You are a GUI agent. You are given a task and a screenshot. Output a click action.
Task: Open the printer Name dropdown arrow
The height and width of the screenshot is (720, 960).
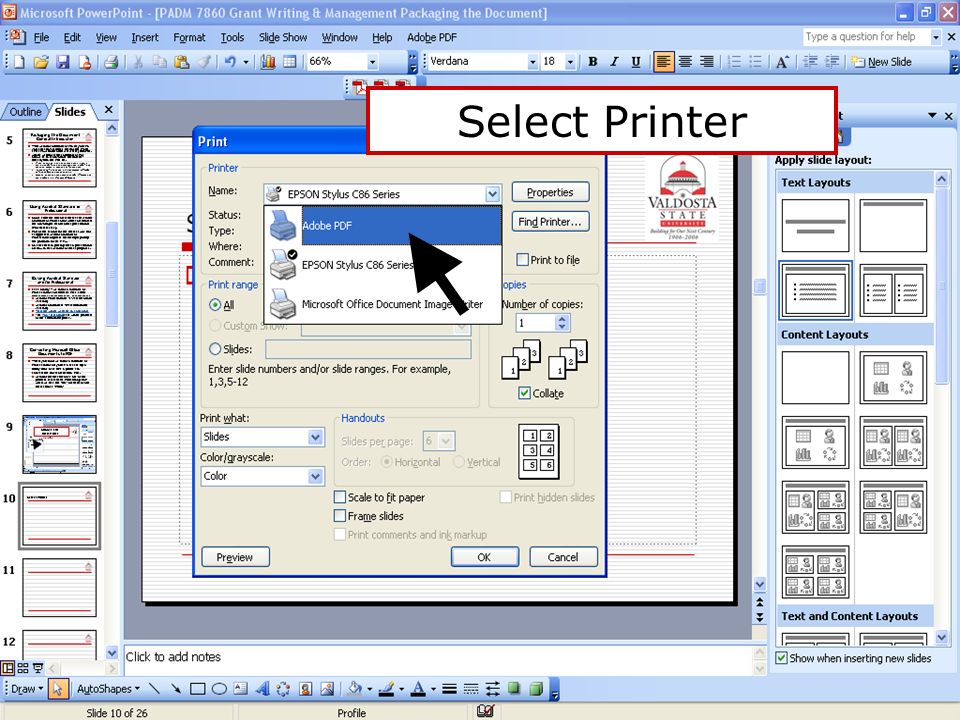[x=493, y=194]
